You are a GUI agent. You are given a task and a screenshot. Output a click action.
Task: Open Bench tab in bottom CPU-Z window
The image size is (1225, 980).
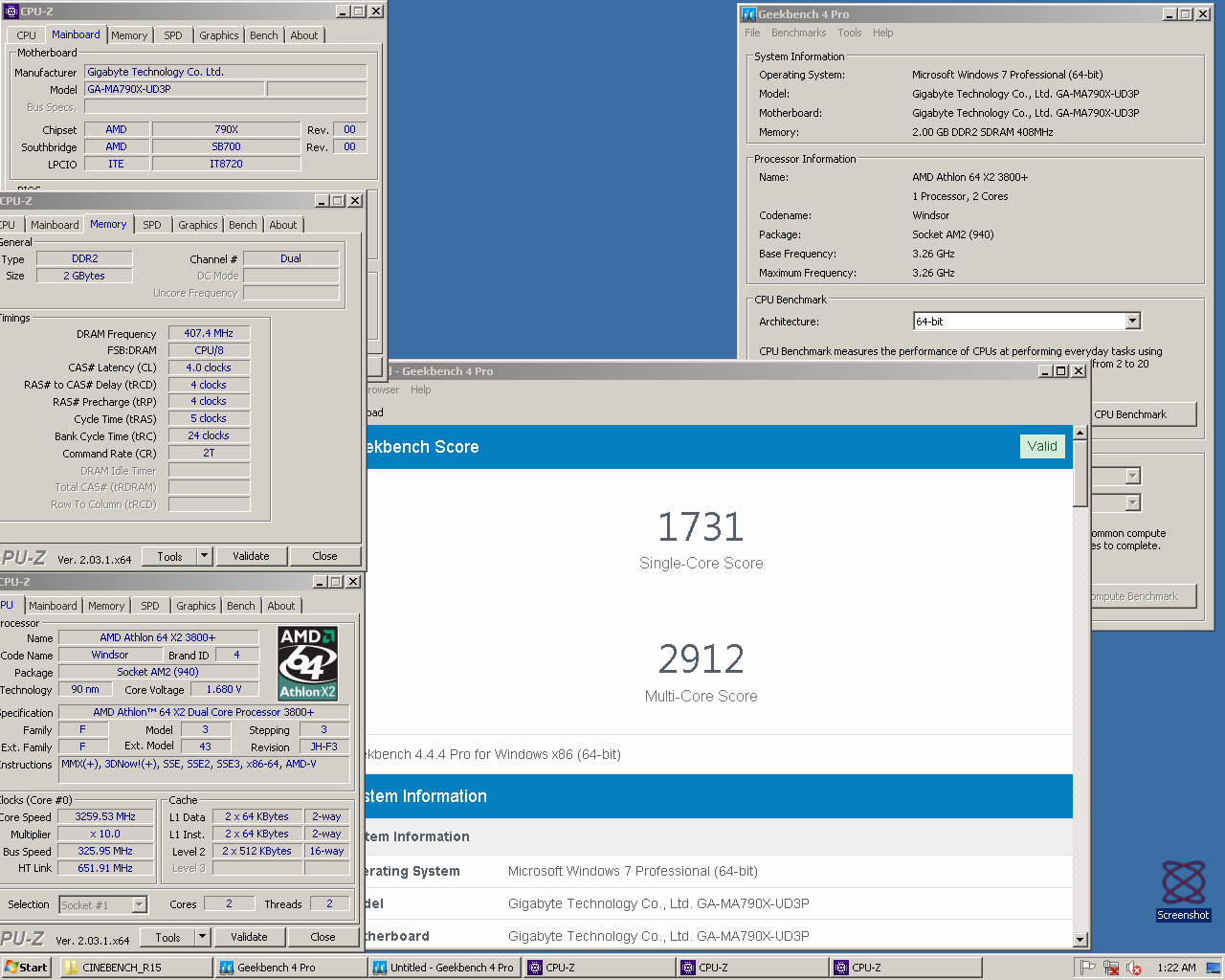(x=241, y=606)
